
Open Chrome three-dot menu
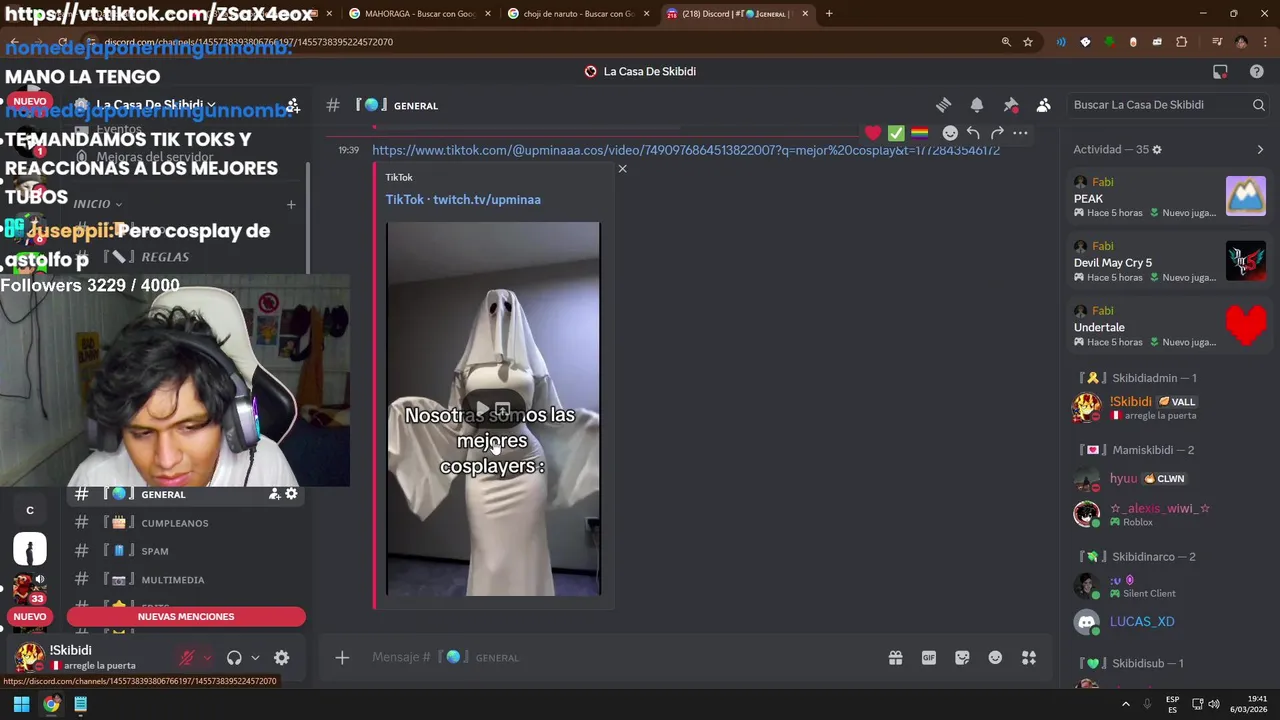tap(1266, 42)
